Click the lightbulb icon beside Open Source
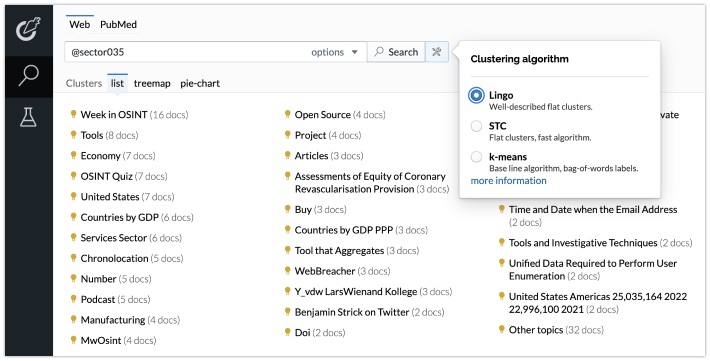The width and height of the screenshot is (710, 361). 287,114
